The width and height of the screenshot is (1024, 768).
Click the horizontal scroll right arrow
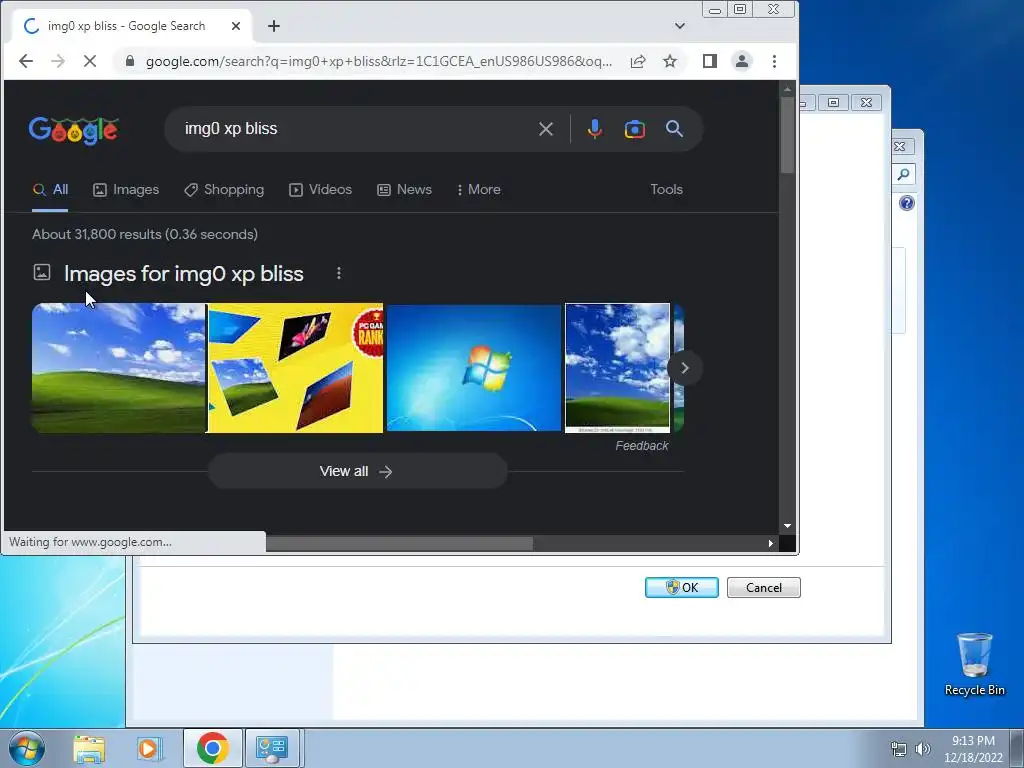tap(771, 543)
